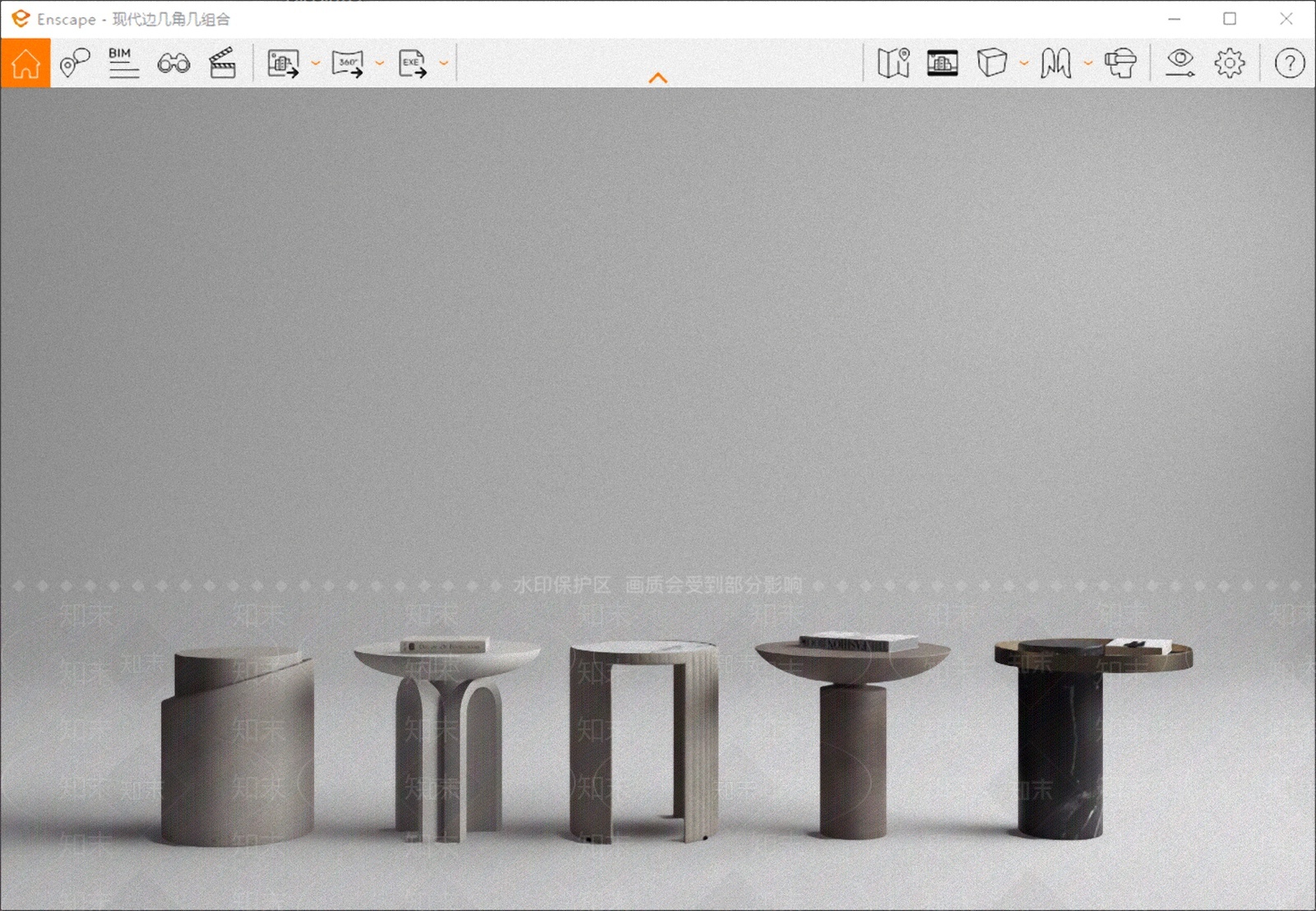Toggle the navigation mode figures icon
The image size is (1316, 911).
point(1056,63)
